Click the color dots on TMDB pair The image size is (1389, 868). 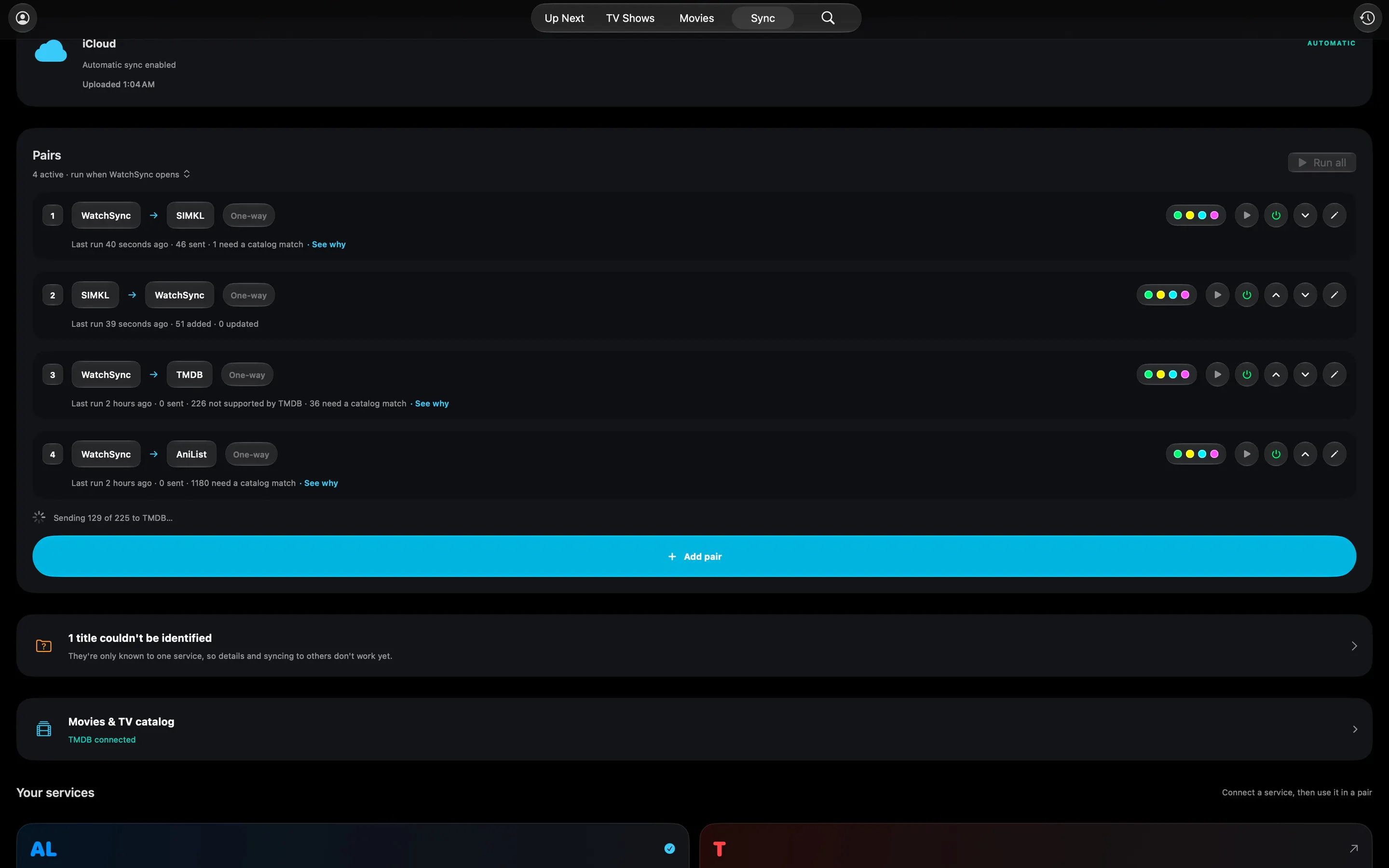(x=1166, y=374)
